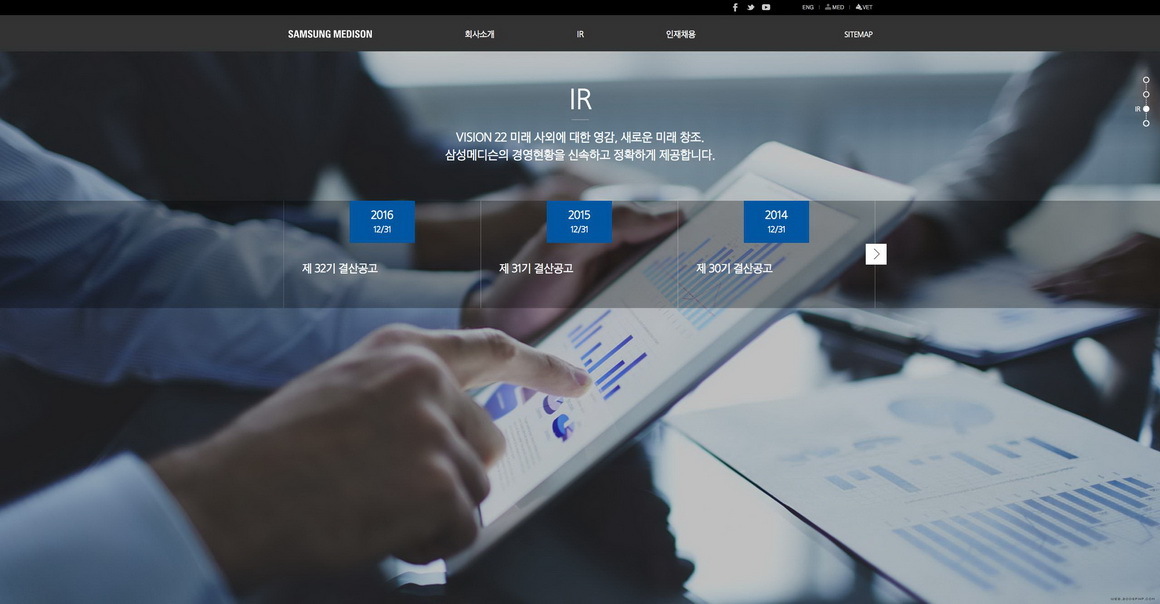
Task: Open 제 31기 결산공고 report
Action: click(x=536, y=268)
